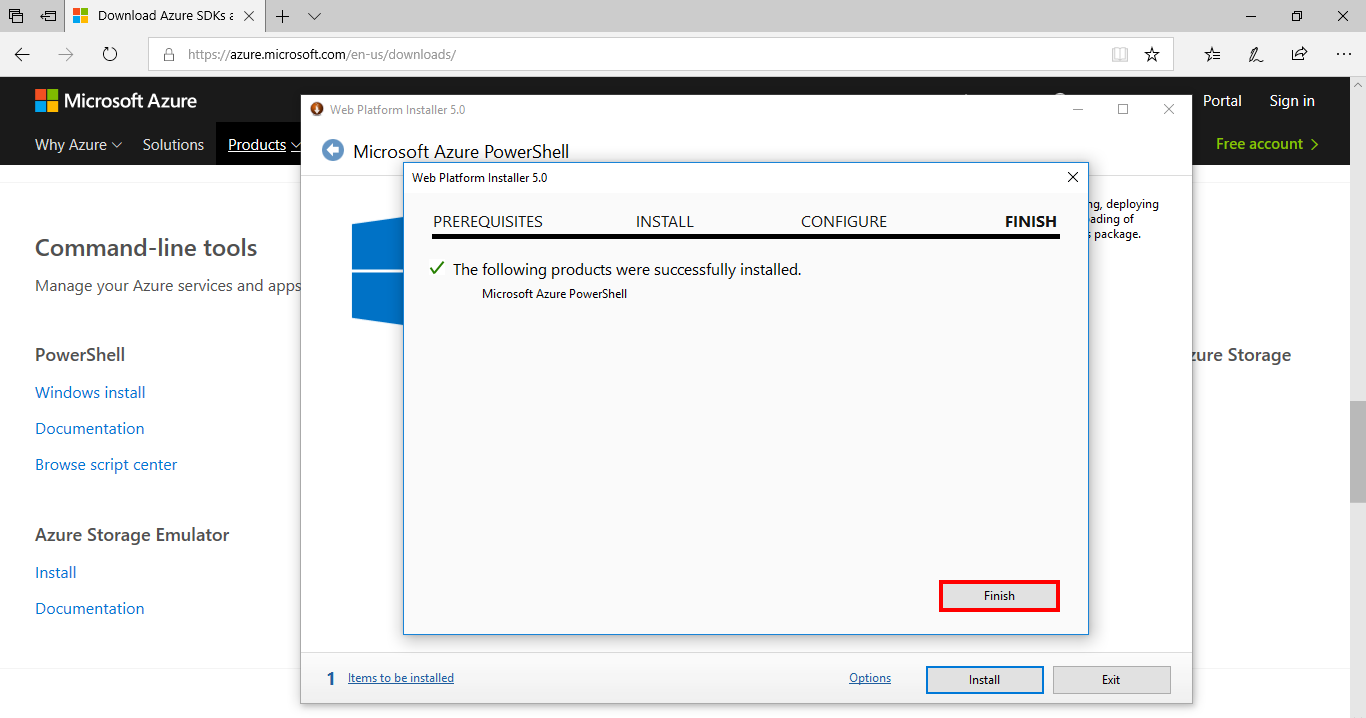
Task: Open the Azure Storage Emulator Install link
Action: [x=56, y=573]
